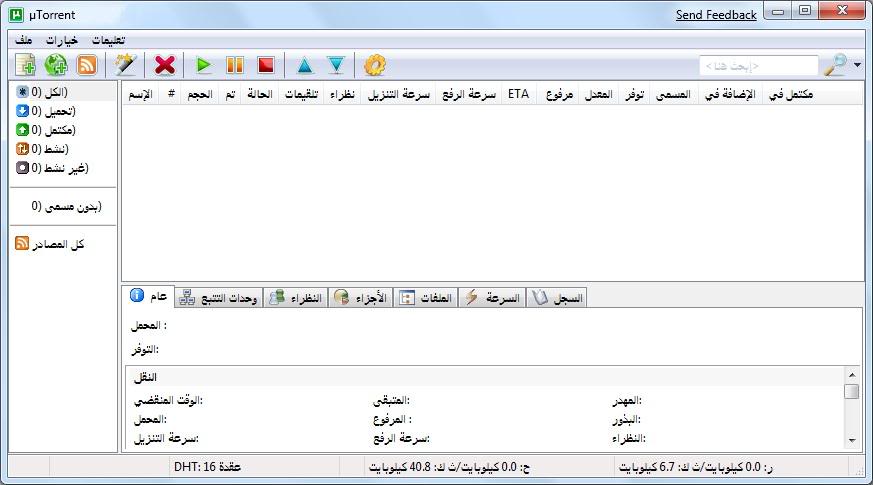Viewport: 873px width, 485px height.
Task: Switch to the السرعة speed tab
Action: pos(492,298)
